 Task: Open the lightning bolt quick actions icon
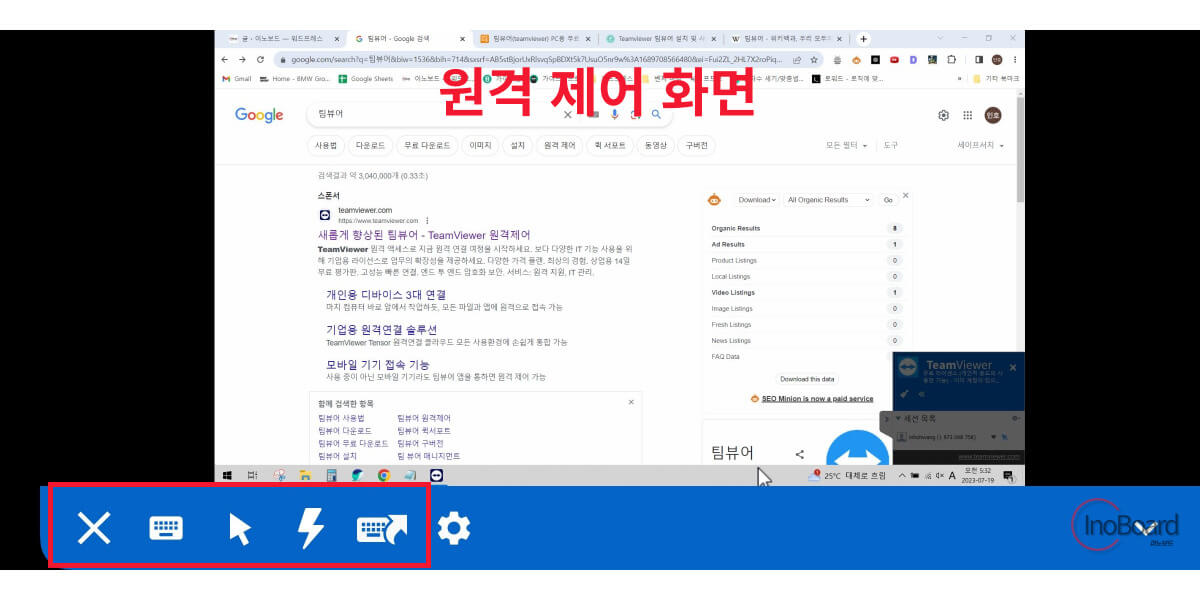click(311, 528)
